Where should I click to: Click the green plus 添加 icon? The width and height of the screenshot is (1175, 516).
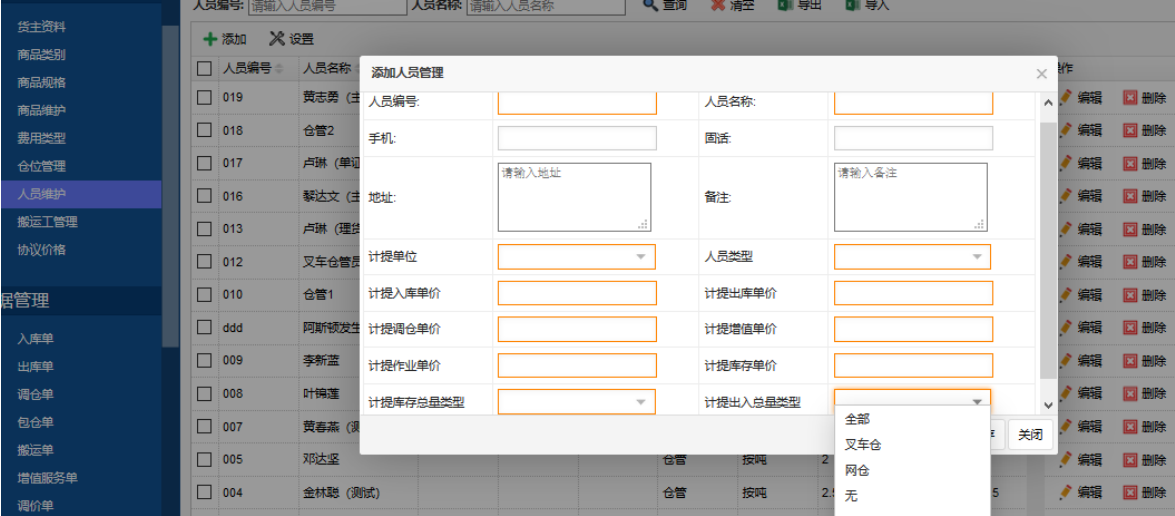210,39
